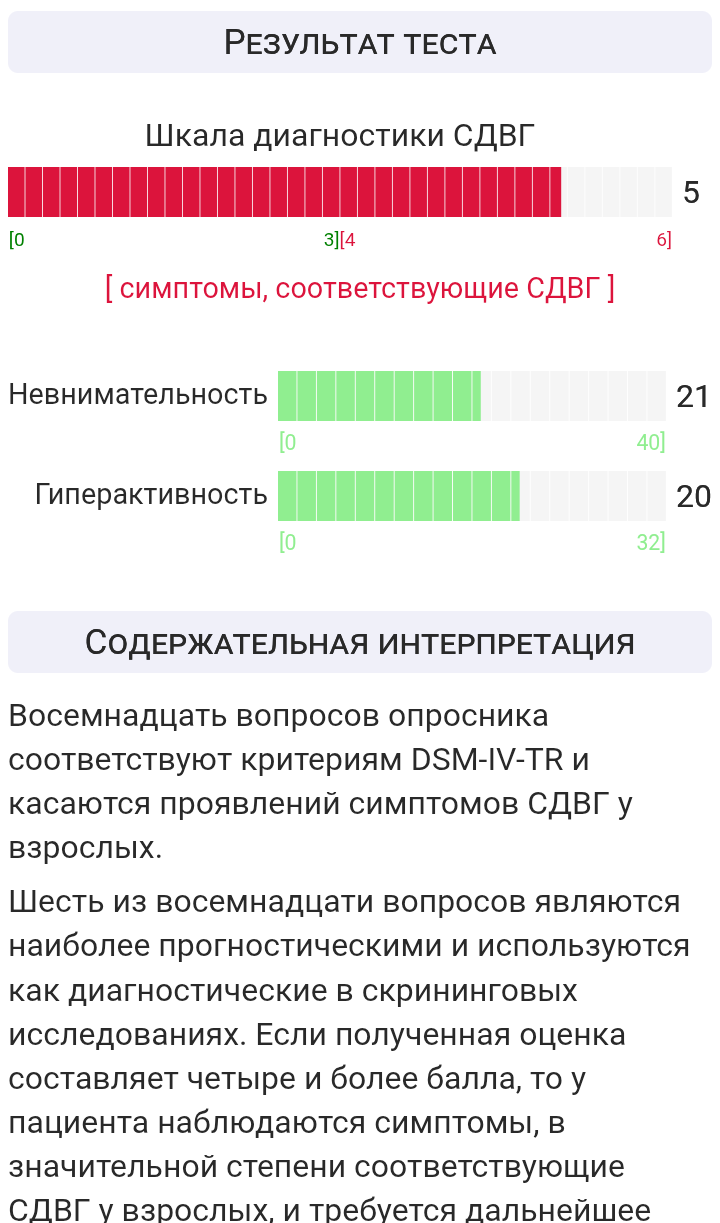Click the red "[4" threshold label
The height and width of the screenshot is (1223, 720).
(348, 240)
